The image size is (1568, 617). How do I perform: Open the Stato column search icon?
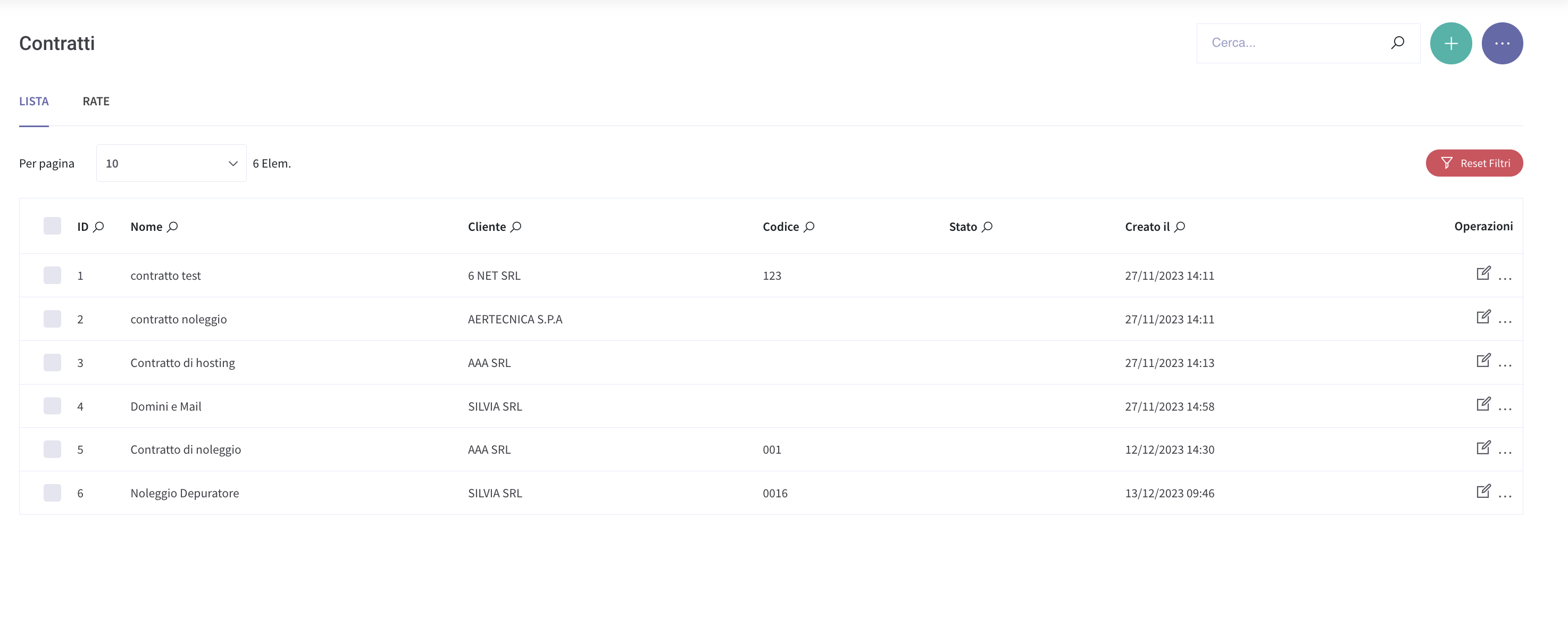(987, 227)
